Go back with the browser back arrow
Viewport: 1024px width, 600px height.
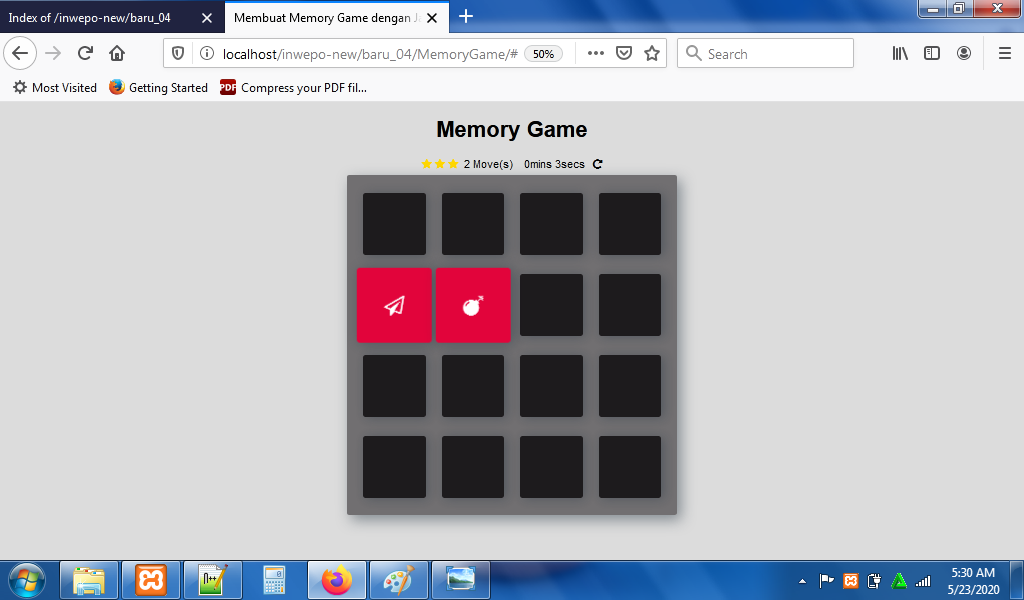20,54
